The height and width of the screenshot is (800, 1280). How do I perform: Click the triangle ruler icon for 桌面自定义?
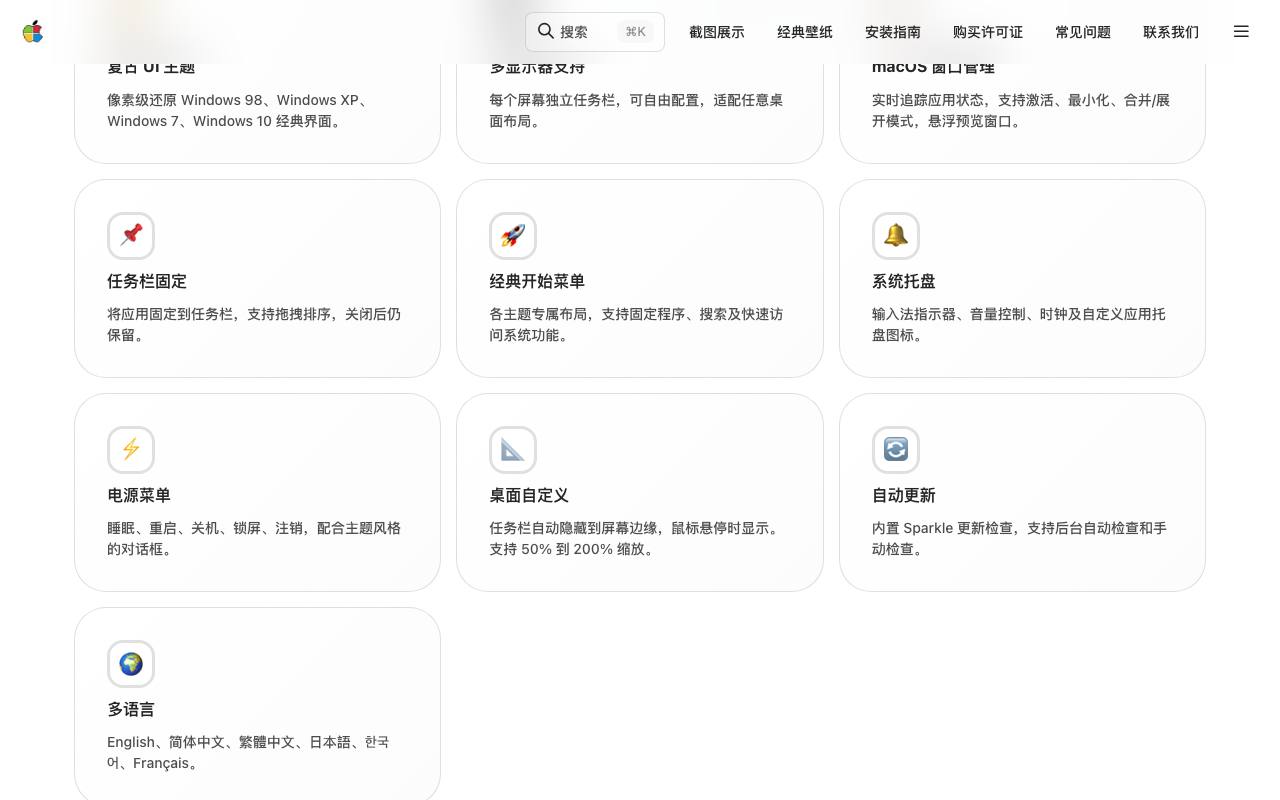513,450
